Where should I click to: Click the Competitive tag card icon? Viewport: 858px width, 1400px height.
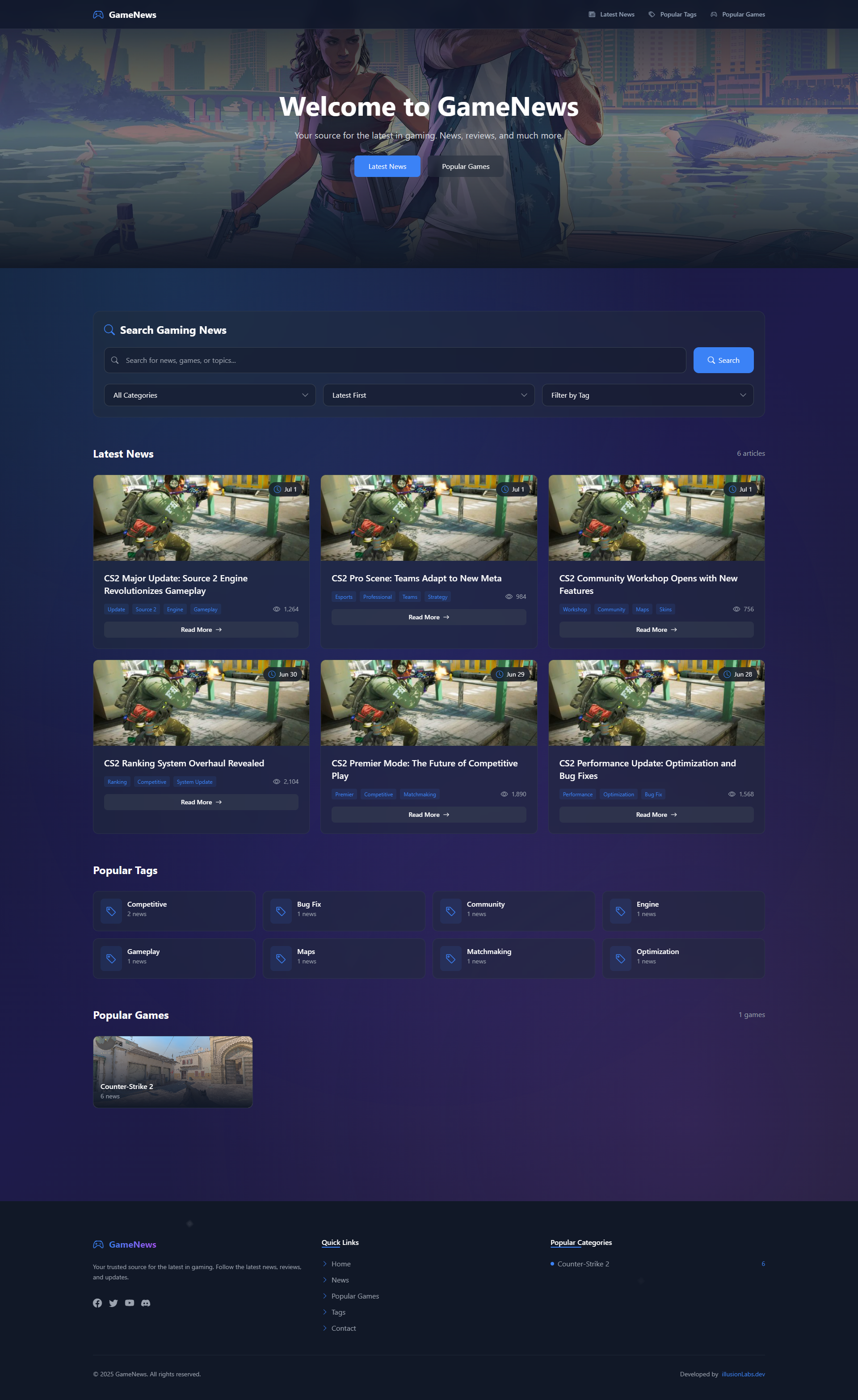tap(111, 912)
